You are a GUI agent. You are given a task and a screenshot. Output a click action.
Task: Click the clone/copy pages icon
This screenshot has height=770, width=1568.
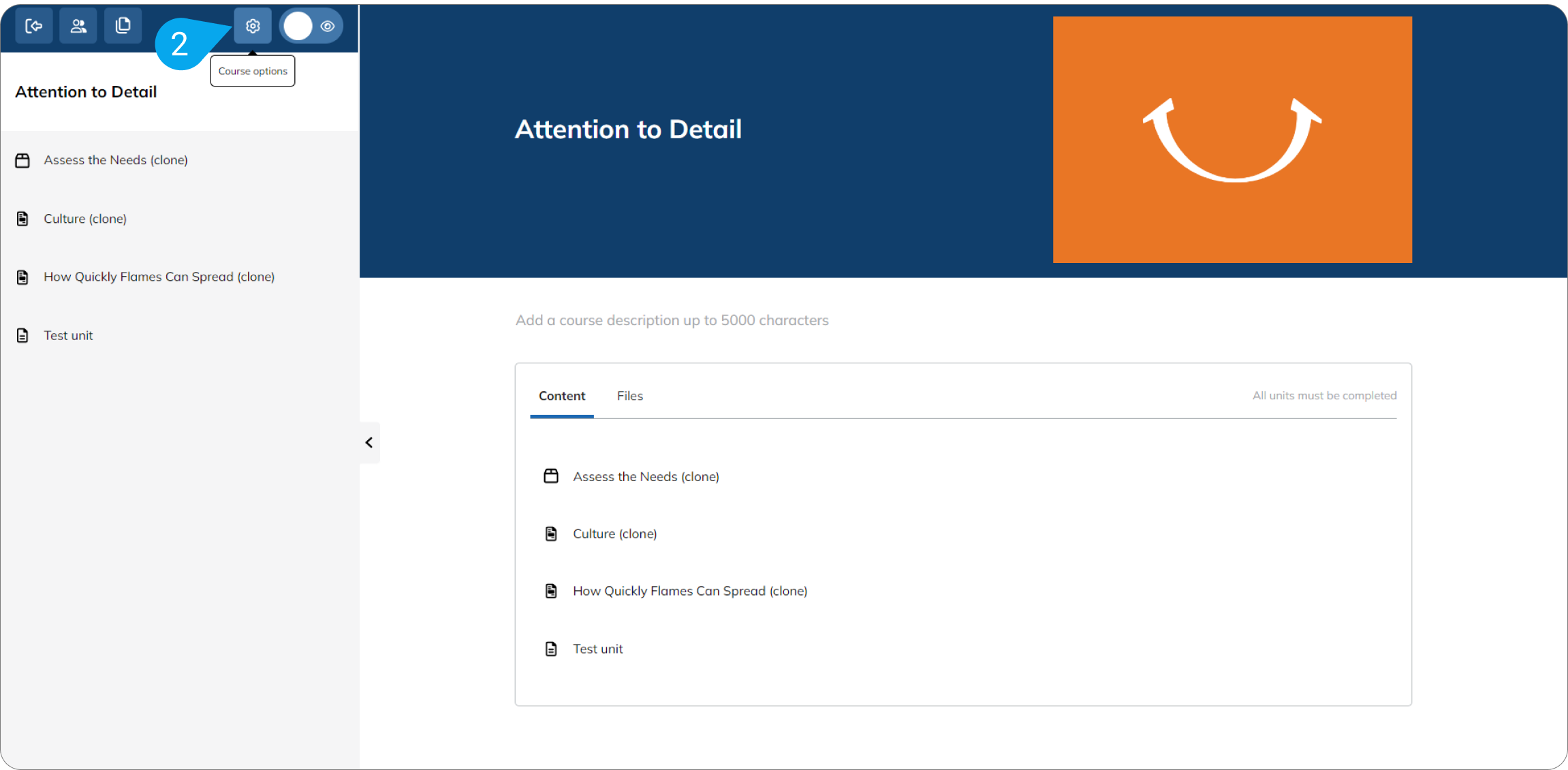123,26
